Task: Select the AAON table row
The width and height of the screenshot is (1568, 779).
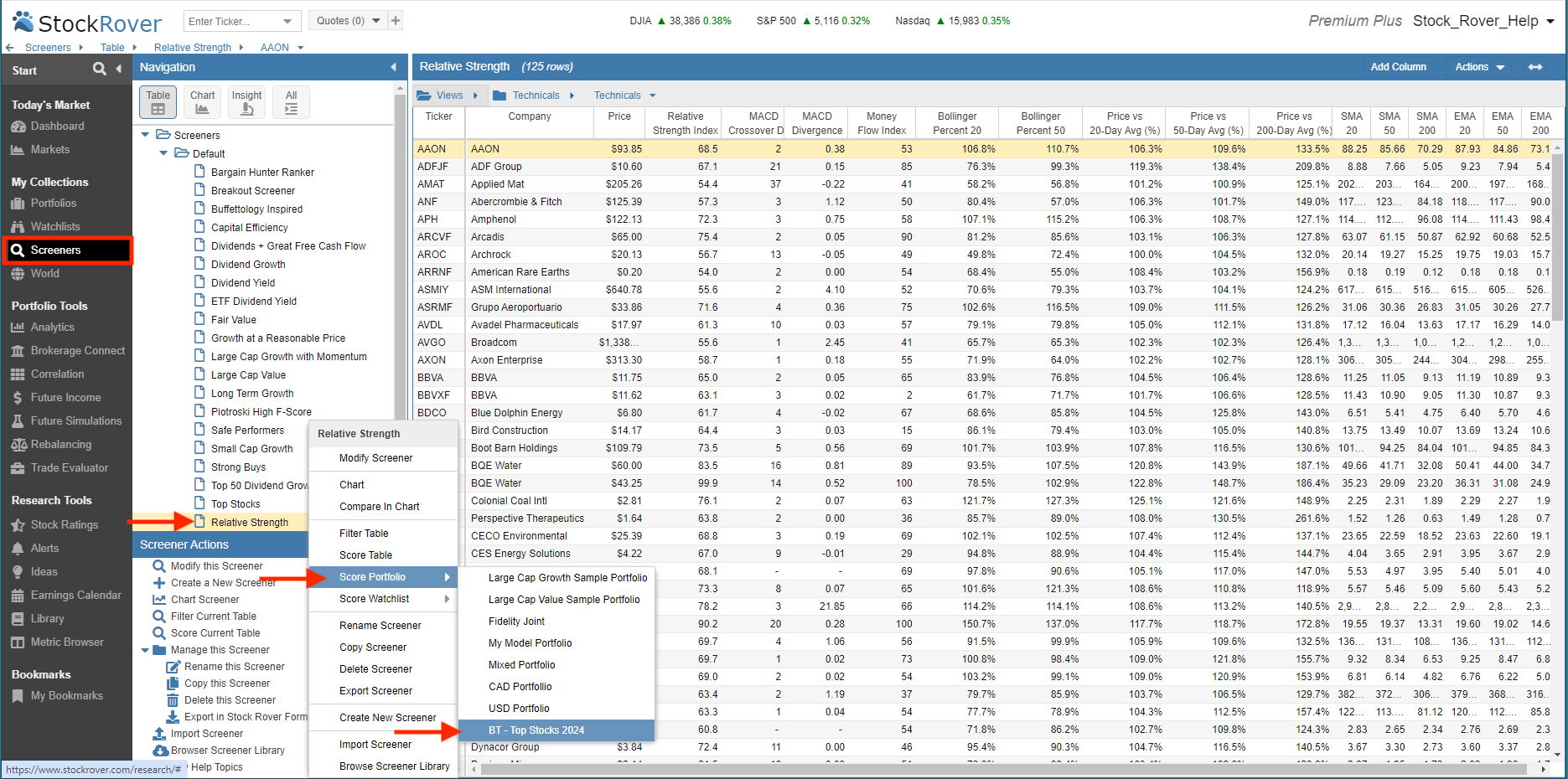Action: point(982,149)
